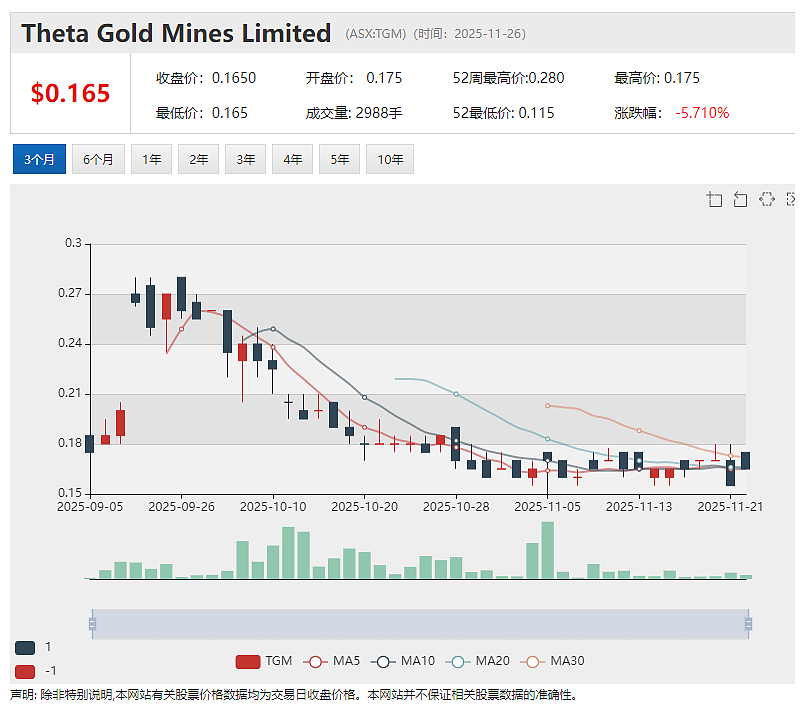
Task: Click the 2025-11-05 x-axis label
Action: click(547, 507)
